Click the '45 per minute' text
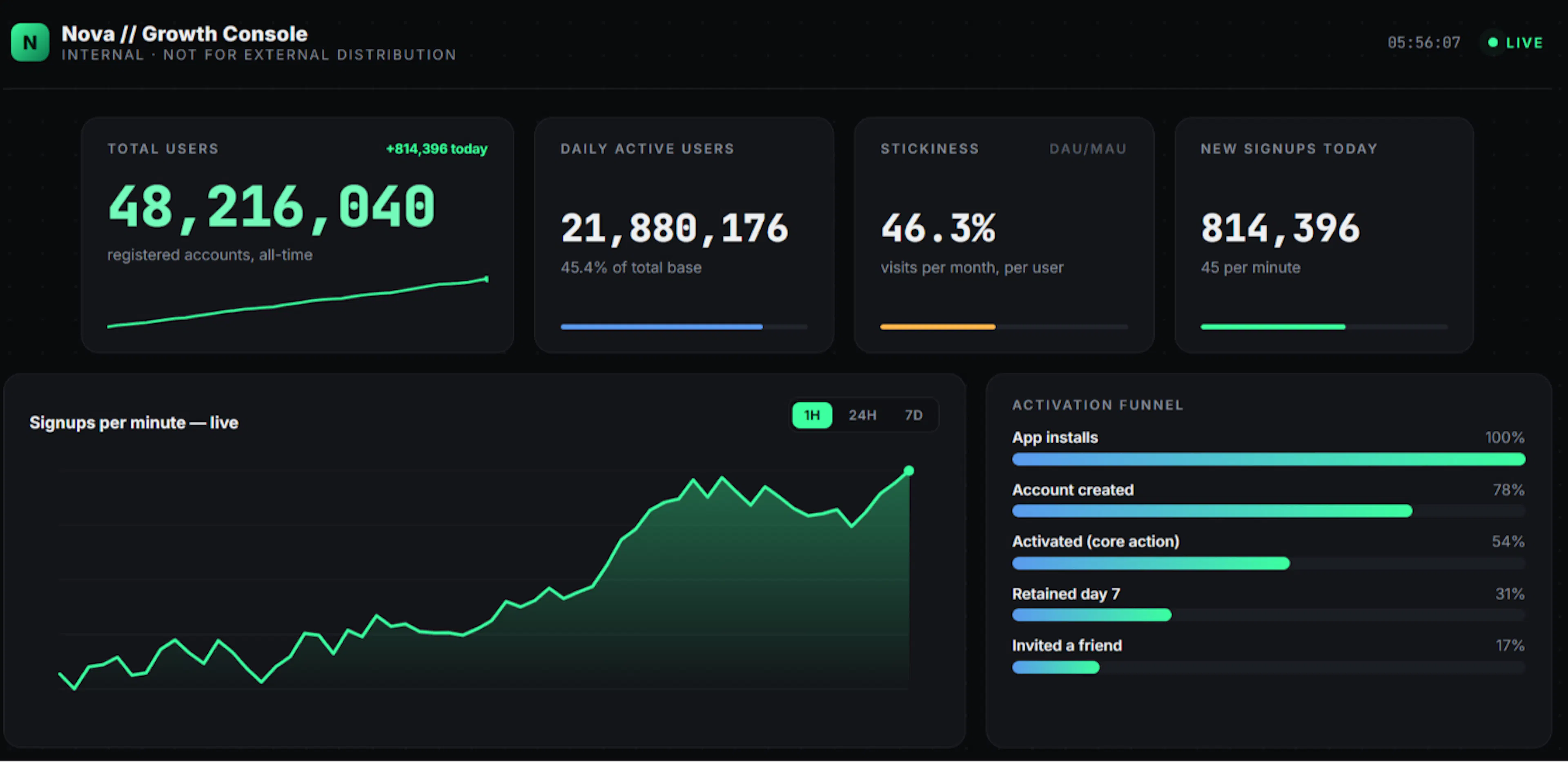This screenshot has width=1568, height=762. point(1250,267)
